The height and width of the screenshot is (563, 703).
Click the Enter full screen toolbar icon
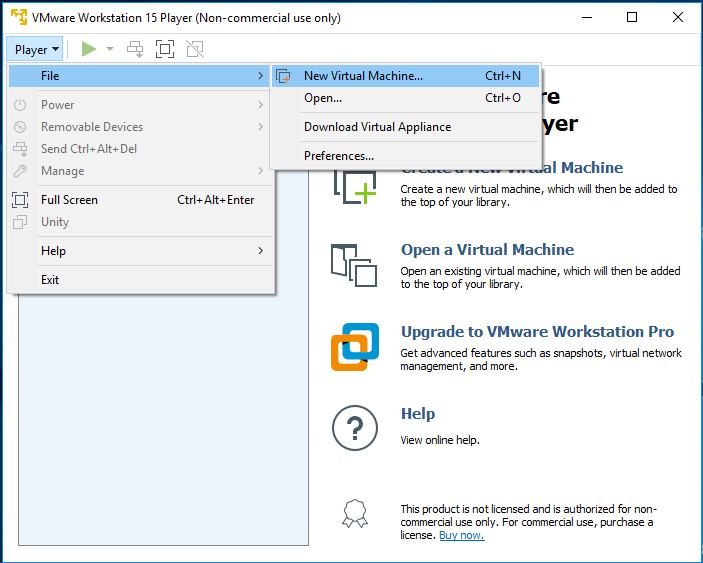(x=165, y=49)
